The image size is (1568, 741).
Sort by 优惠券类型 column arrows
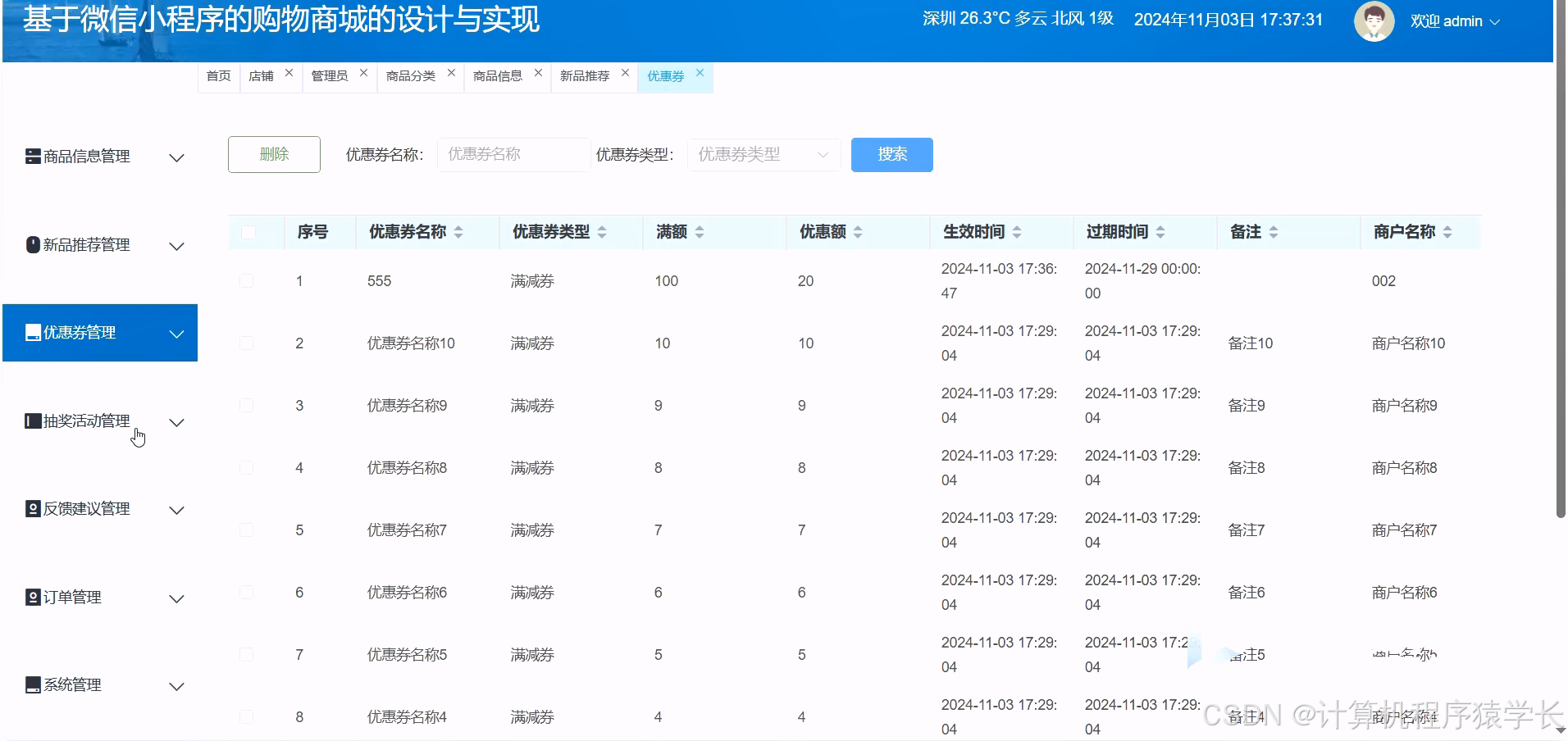602,233
